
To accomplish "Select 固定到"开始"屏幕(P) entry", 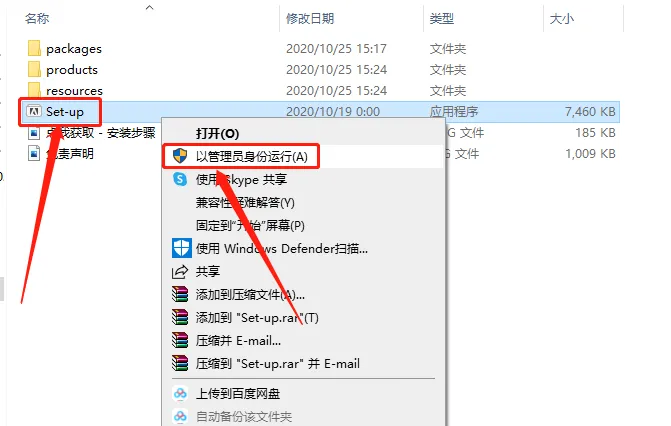I will [250, 225].
